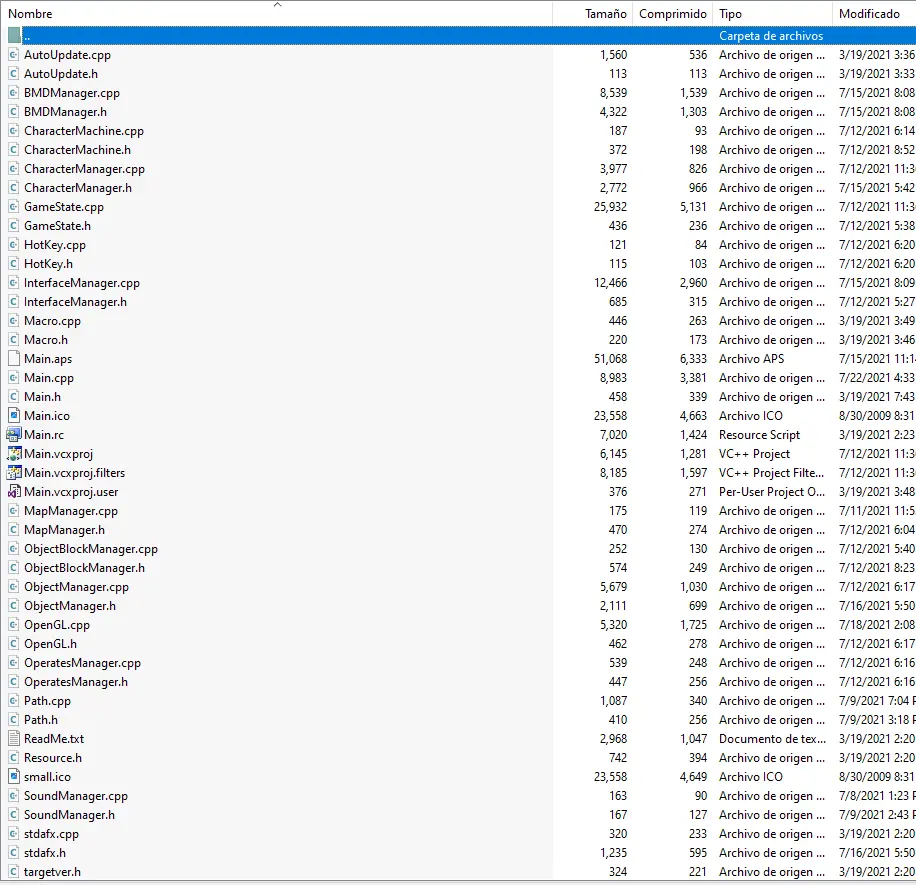Select the file name CharacterManager.cpp
The width and height of the screenshot is (916, 885).
[x=84, y=169]
